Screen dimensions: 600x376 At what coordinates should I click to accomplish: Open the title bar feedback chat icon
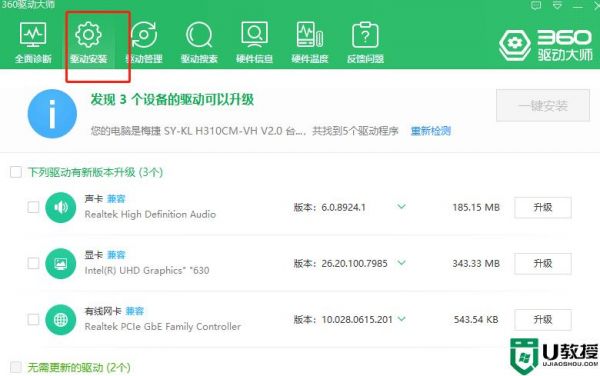tap(536, 5)
